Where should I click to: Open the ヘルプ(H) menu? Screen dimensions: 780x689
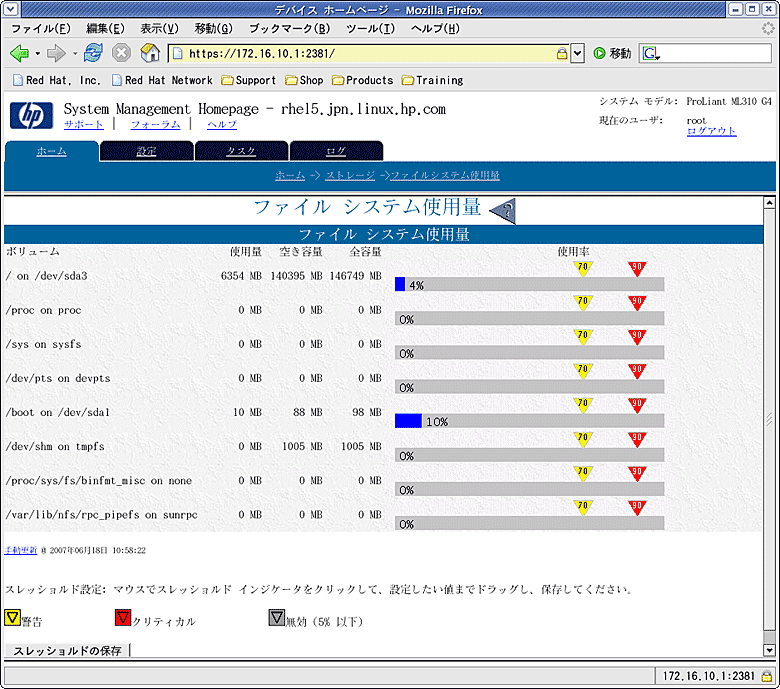(435, 28)
